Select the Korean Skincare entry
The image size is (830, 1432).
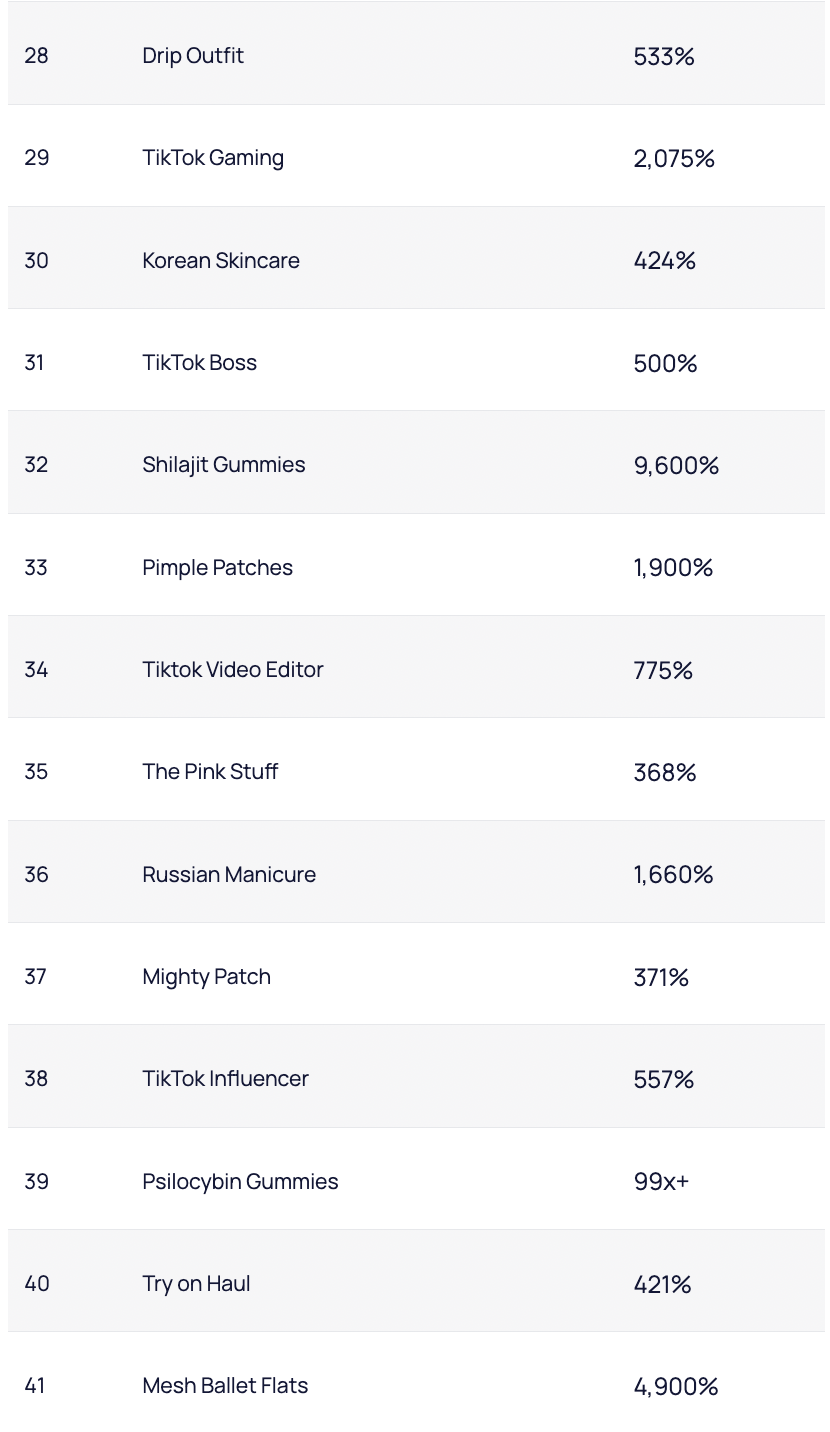(x=221, y=260)
